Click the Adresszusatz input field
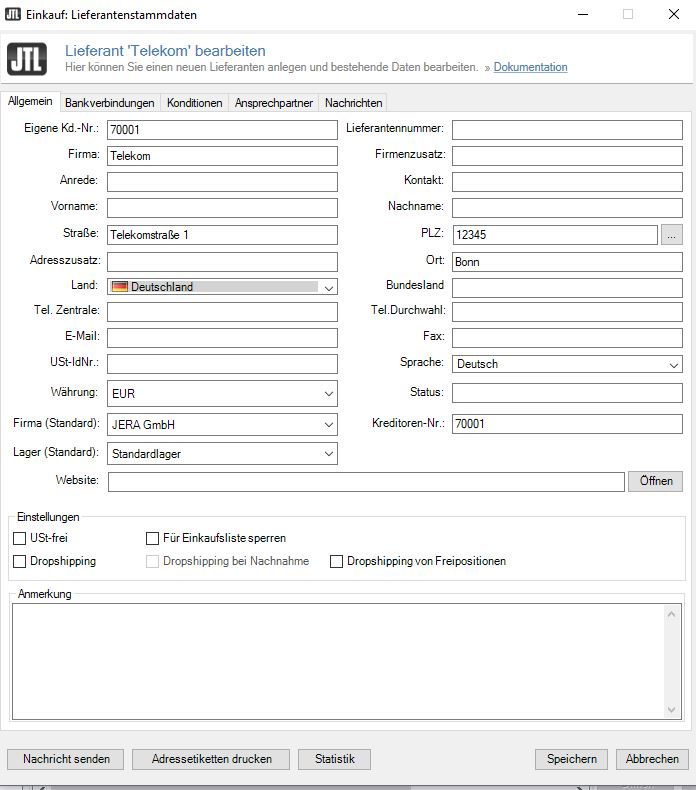Viewport: 696px width, 790px height. tap(222, 262)
